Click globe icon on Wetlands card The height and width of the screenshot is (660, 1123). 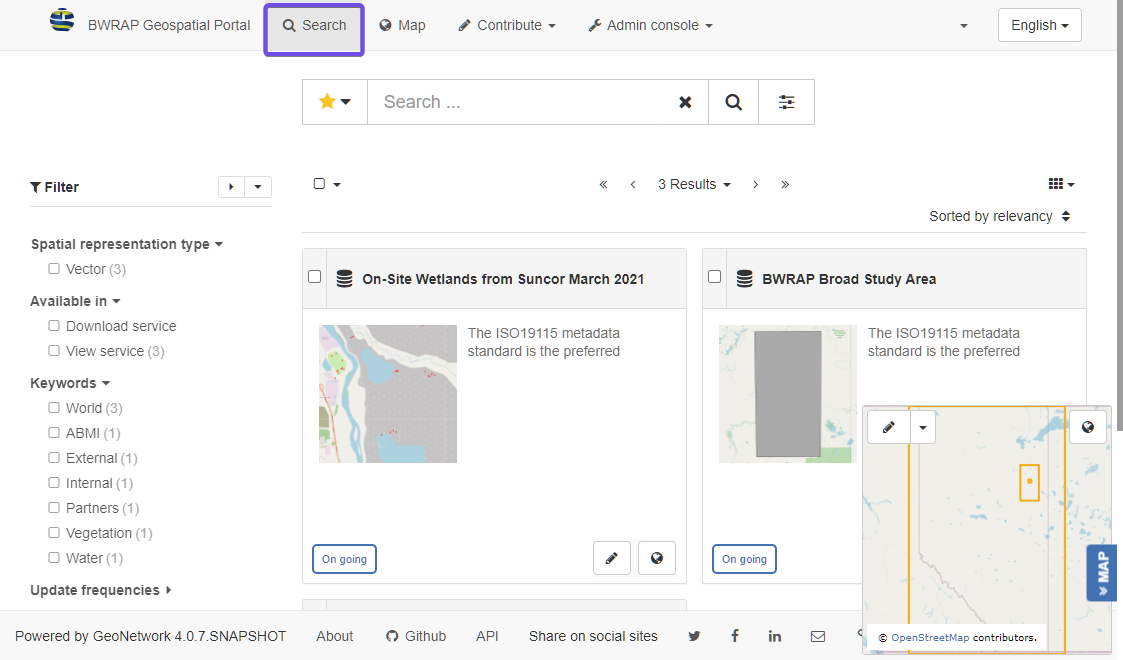click(x=657, y=558)
